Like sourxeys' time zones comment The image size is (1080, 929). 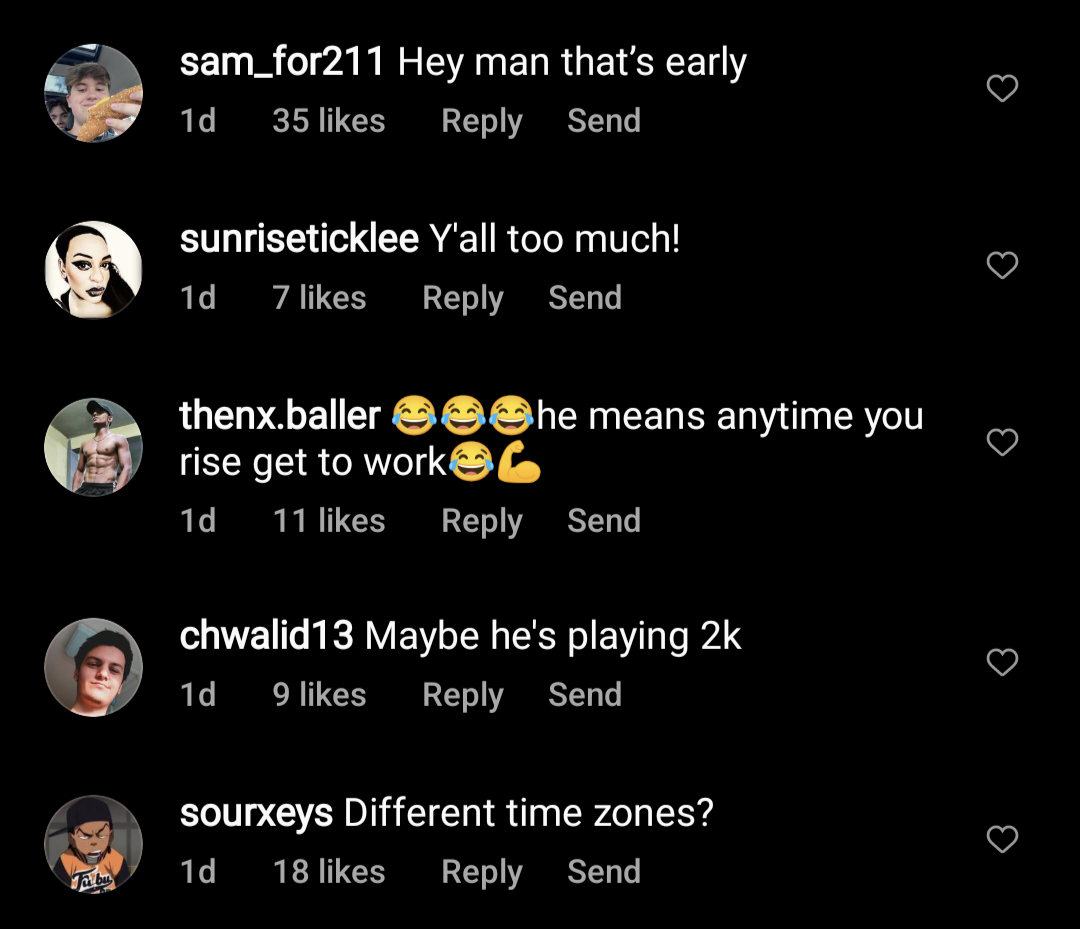pyautogui.click(x=1002, y=838)
